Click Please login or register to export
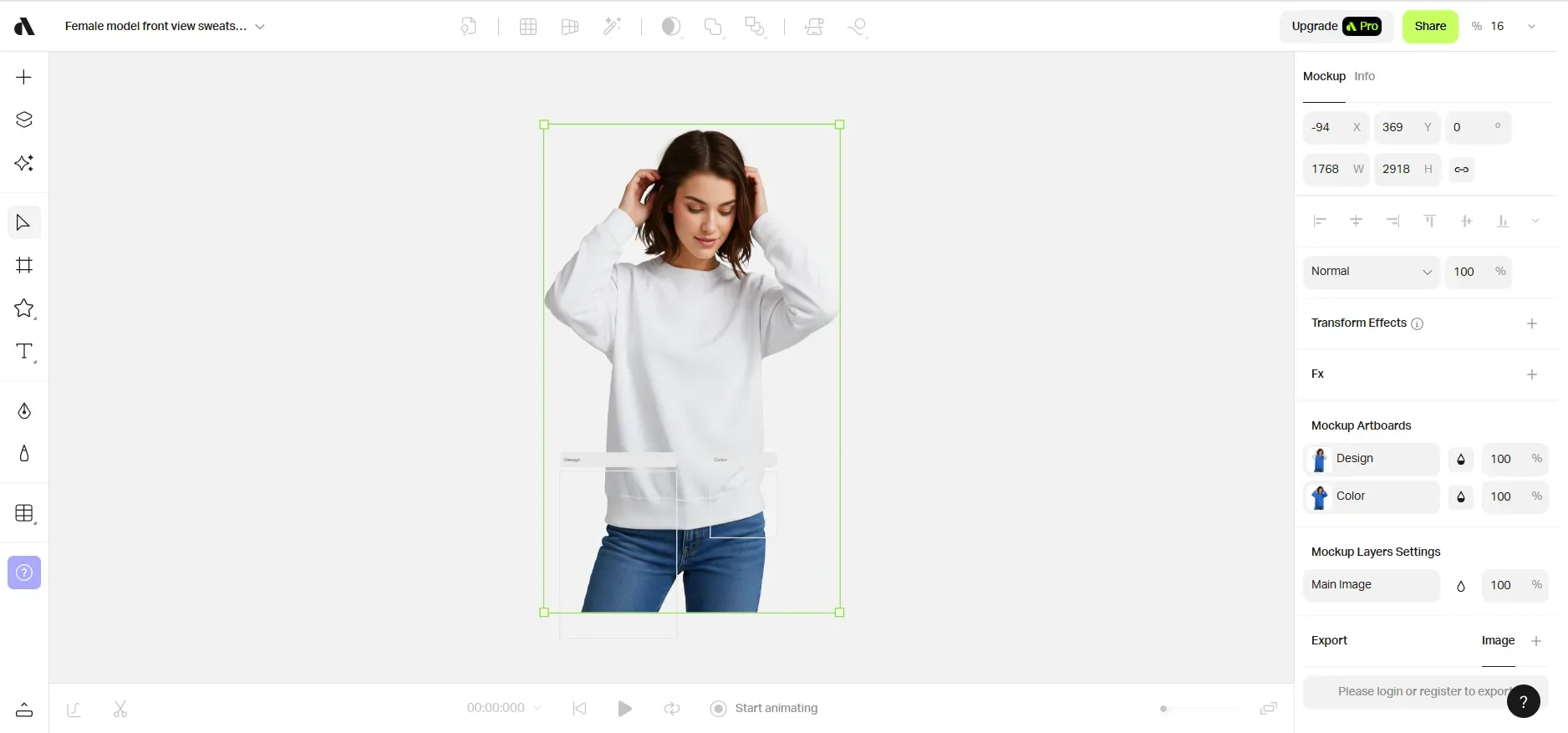This screenshot has height=733, width=1568. pos(1426,691)
